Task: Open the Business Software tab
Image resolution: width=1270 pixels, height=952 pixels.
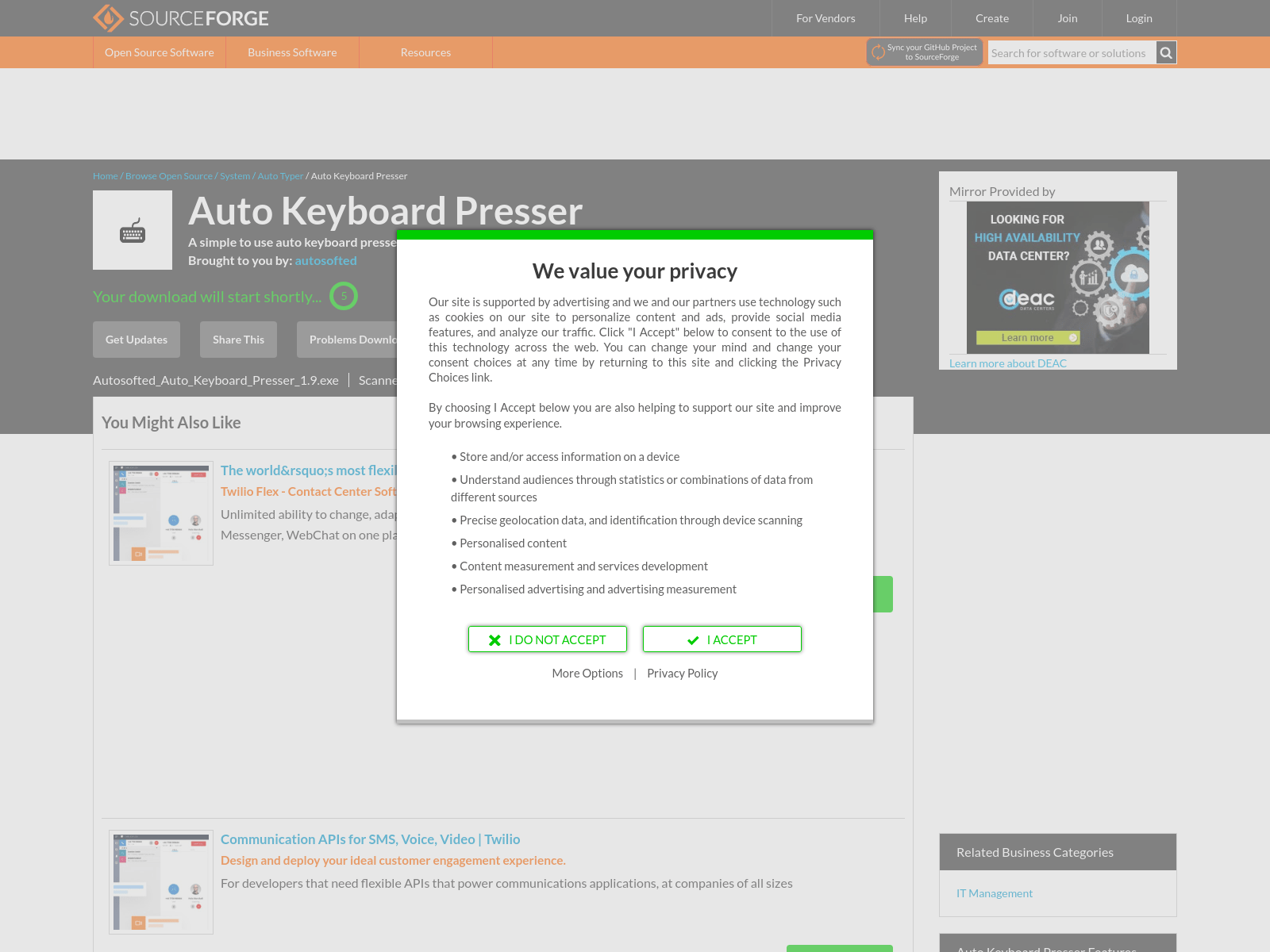Action: click(x=292, y=52)
